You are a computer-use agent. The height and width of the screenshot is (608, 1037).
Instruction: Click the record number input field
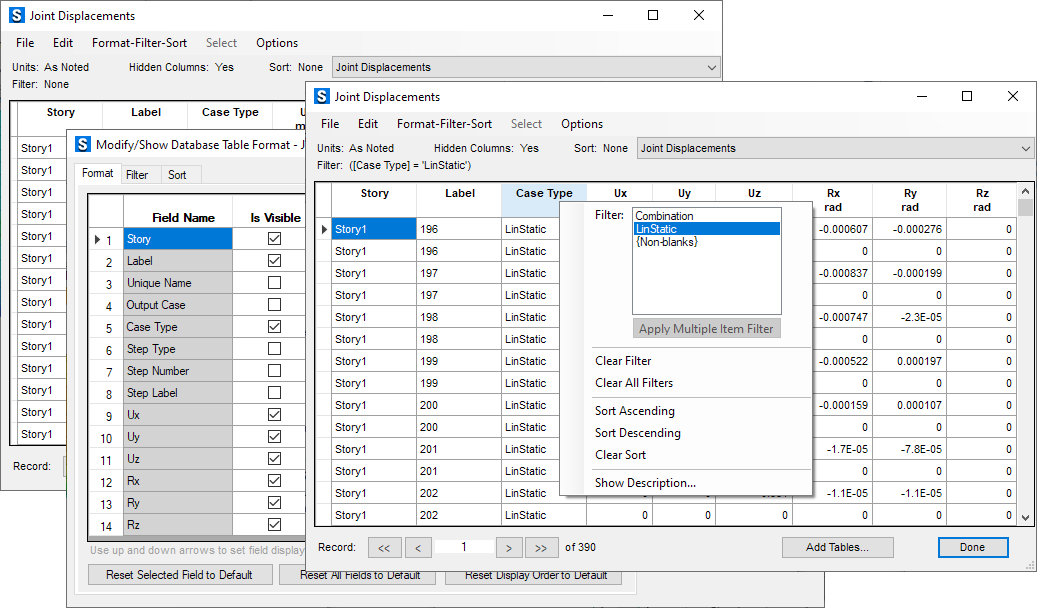click(465, 548)
